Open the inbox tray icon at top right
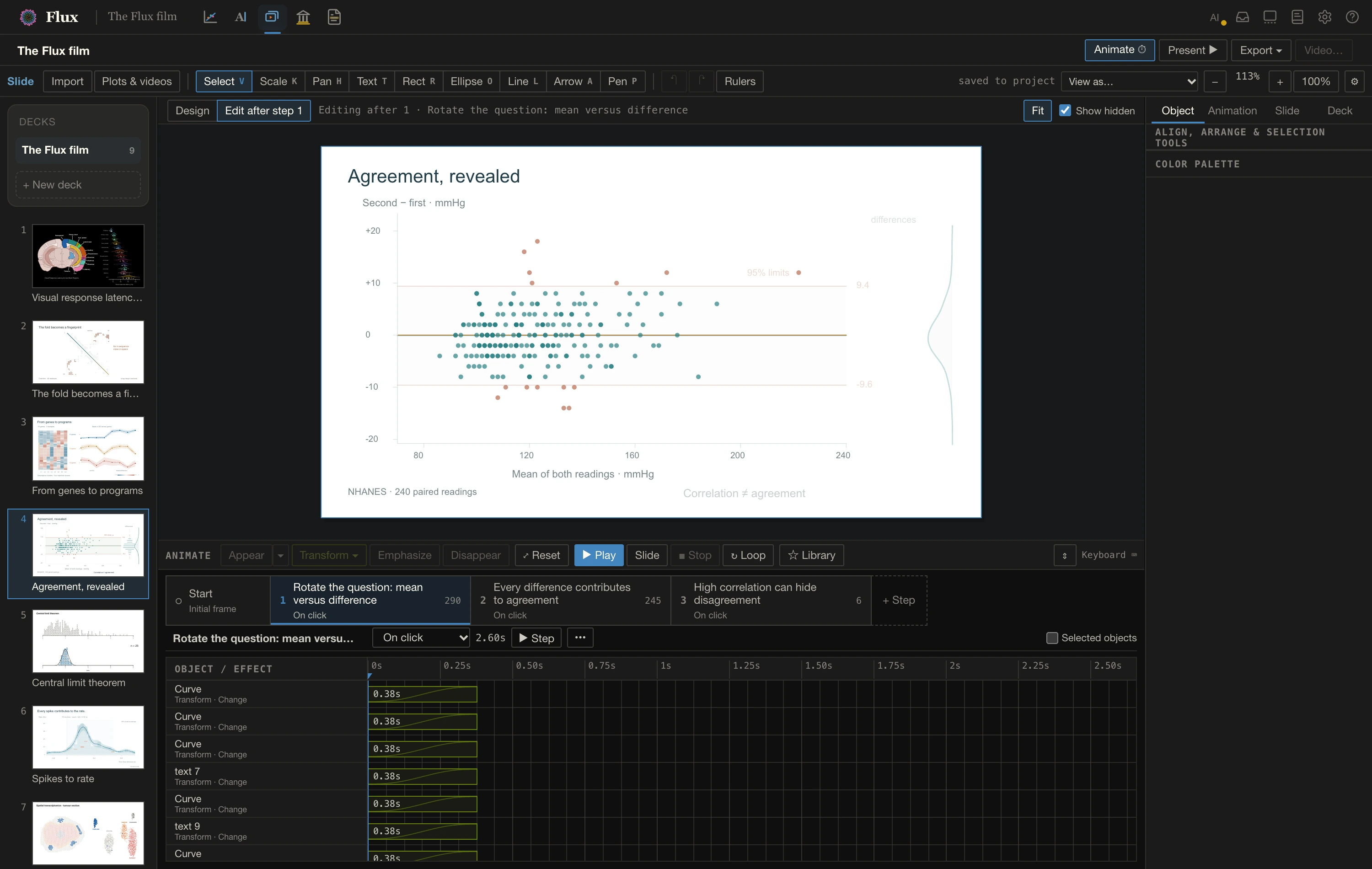The image size is (1372, 869). tap(1242, 17)
